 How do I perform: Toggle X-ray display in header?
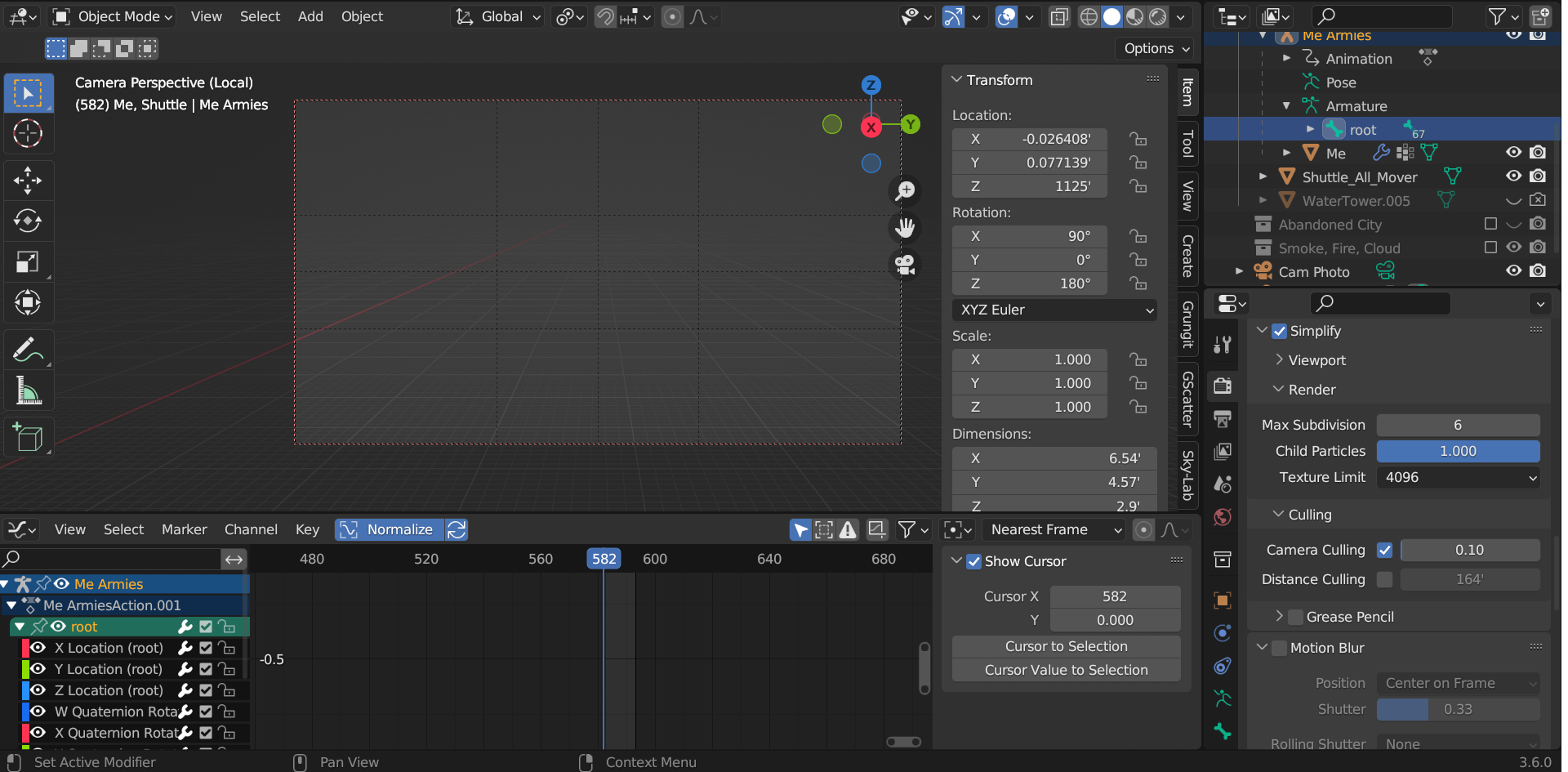tap(1059, 16)
